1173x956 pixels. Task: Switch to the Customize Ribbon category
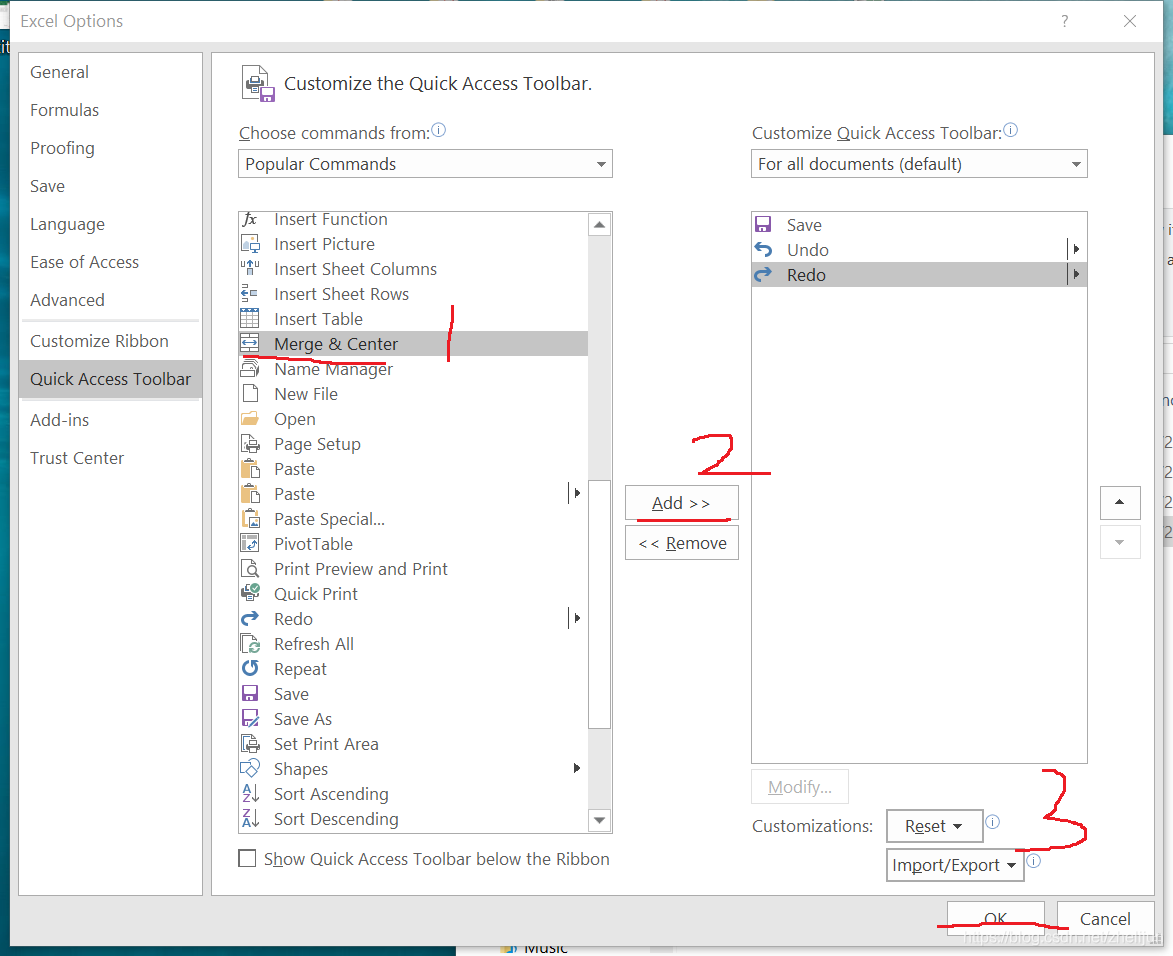pos(110,341)
